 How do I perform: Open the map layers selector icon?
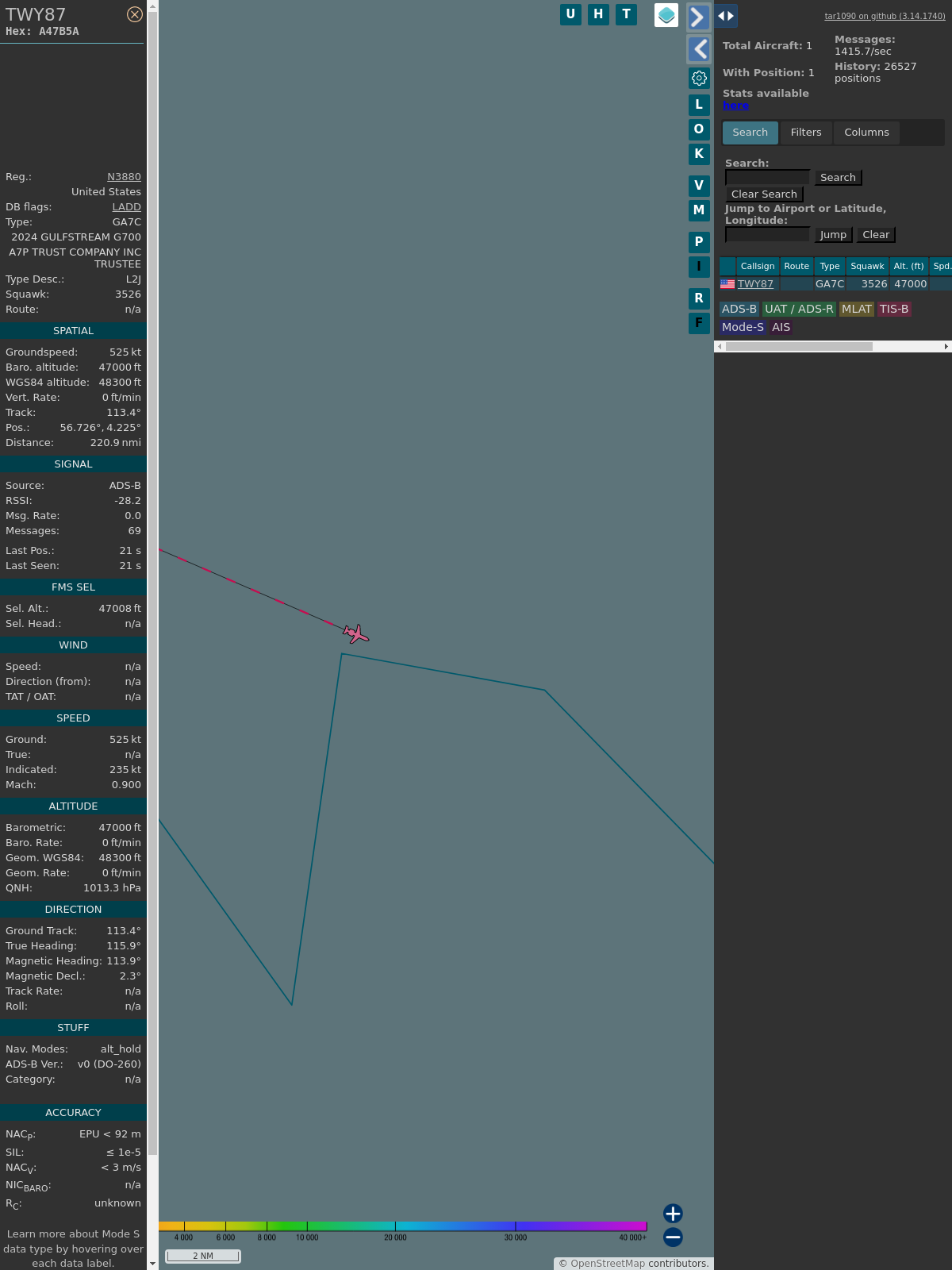[666, 15]
